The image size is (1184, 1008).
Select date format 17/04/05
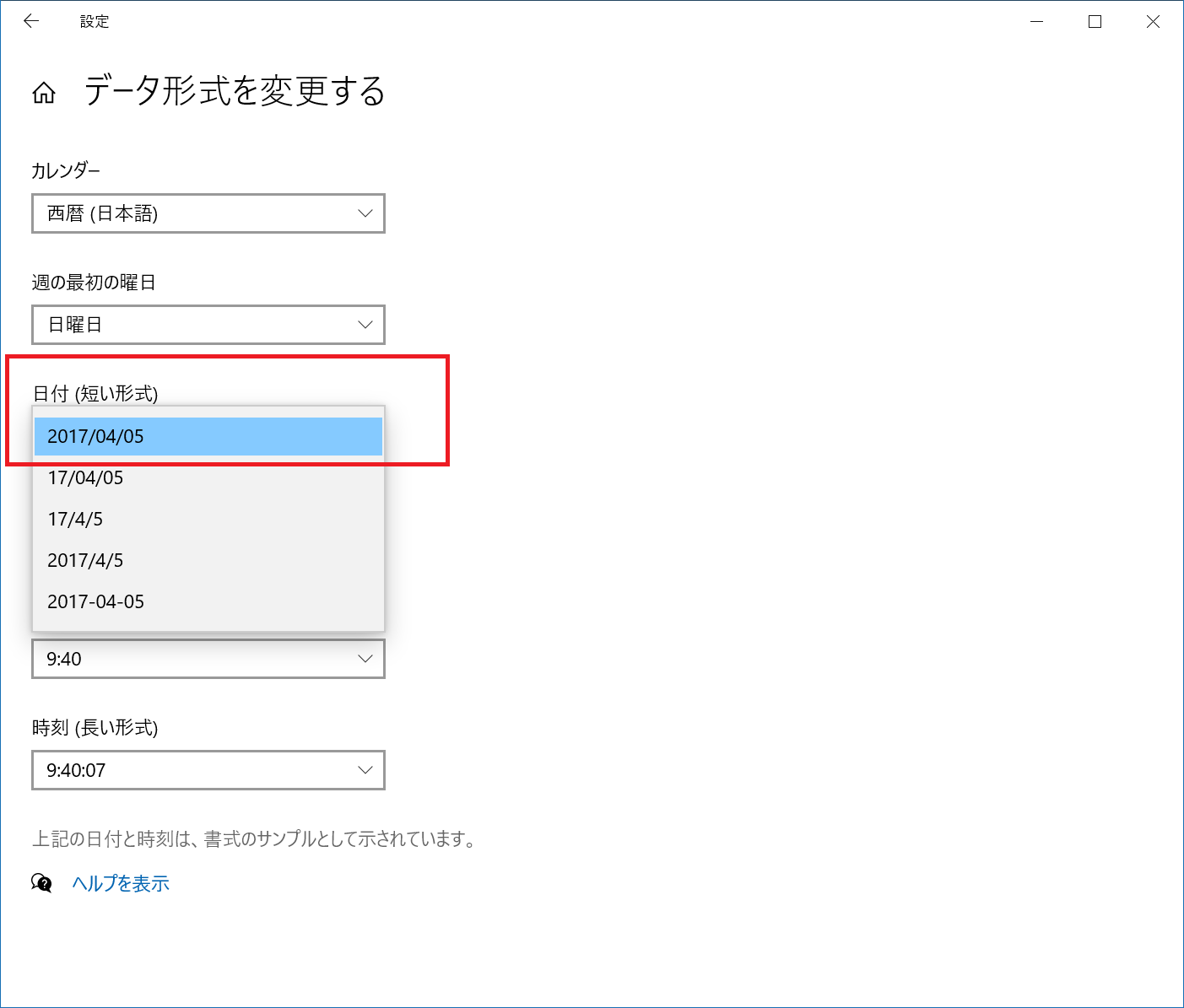tap(208, 477)
